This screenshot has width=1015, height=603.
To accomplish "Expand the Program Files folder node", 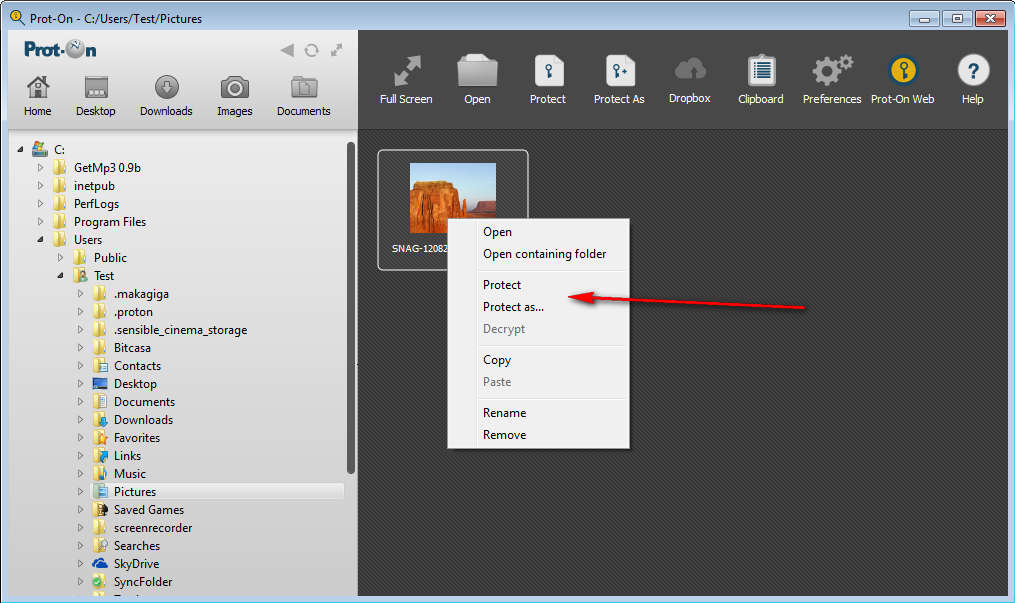I will pos(41,222).
